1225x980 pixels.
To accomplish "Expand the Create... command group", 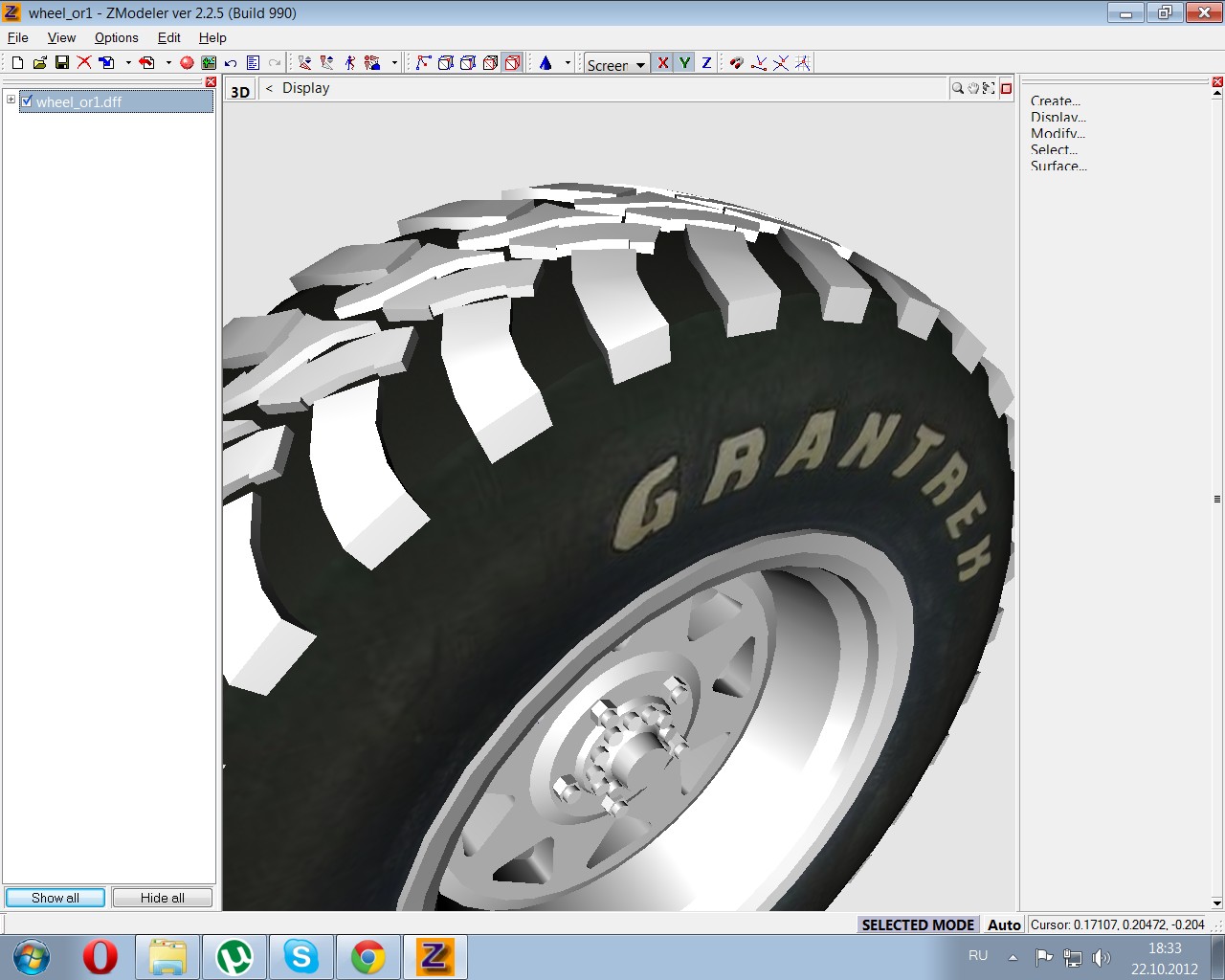I will (1055, 100).
